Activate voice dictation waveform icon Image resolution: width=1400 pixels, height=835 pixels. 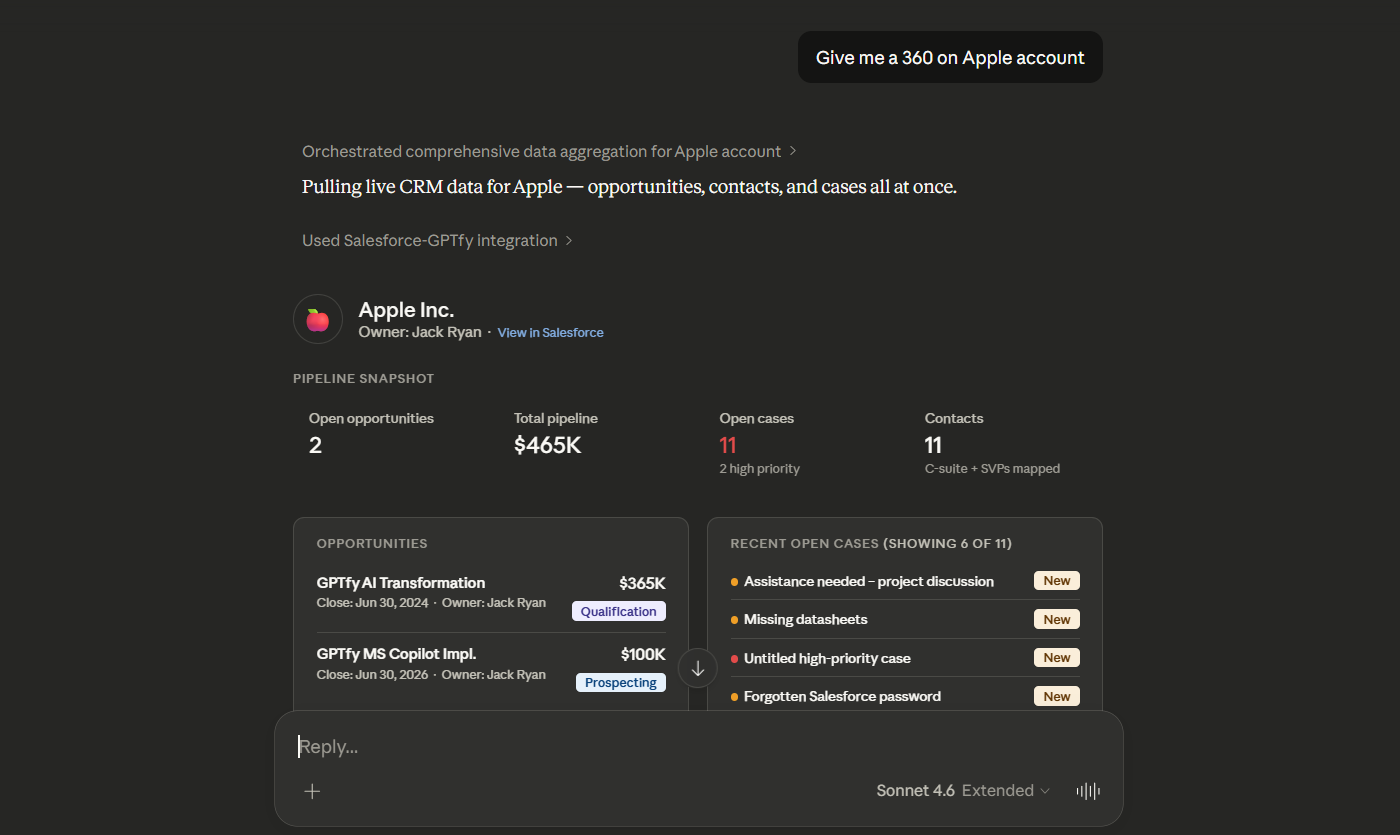point(1087,791)
